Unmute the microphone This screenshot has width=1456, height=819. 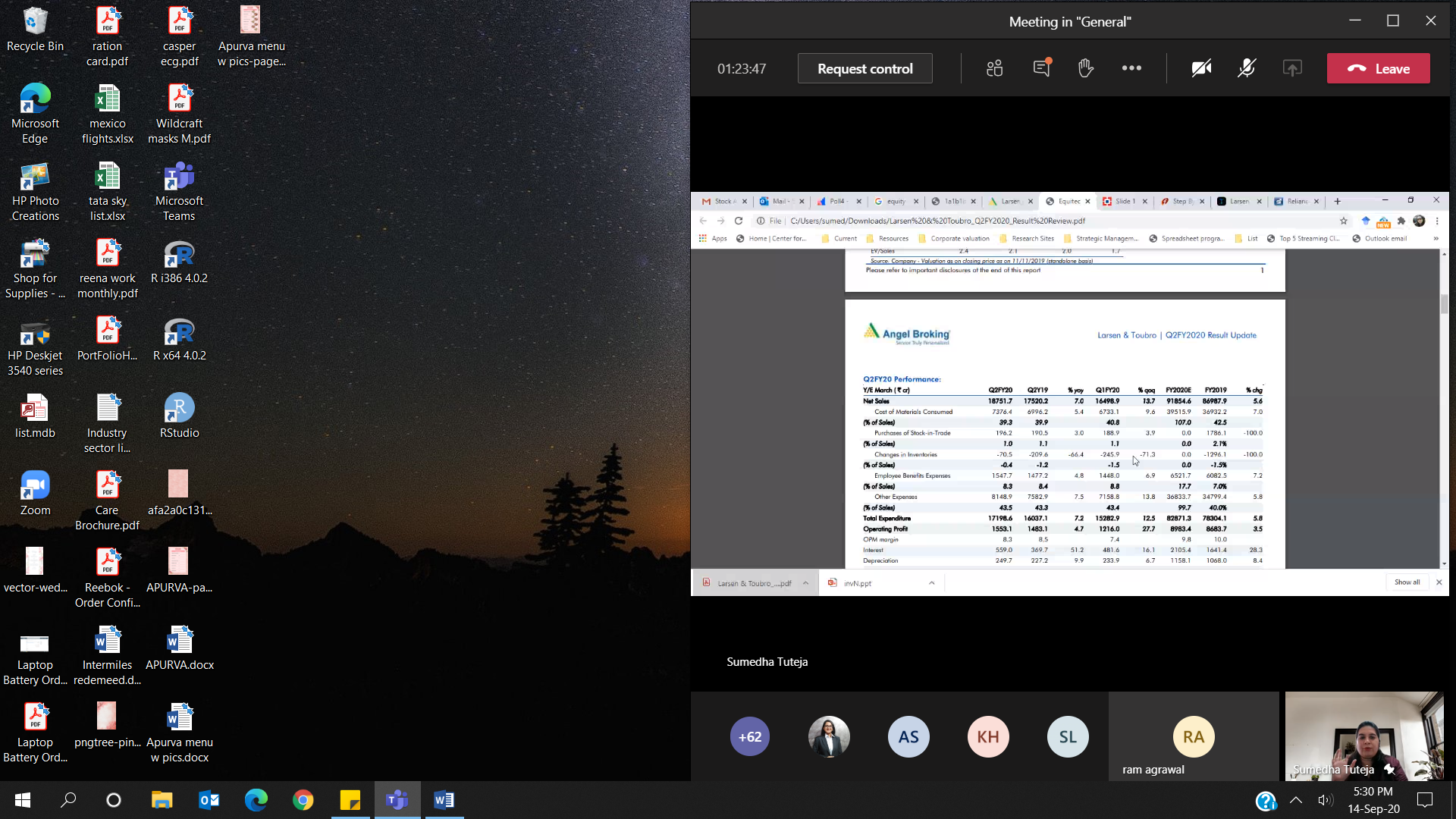pyautogui.click(x=1247, y=68)
